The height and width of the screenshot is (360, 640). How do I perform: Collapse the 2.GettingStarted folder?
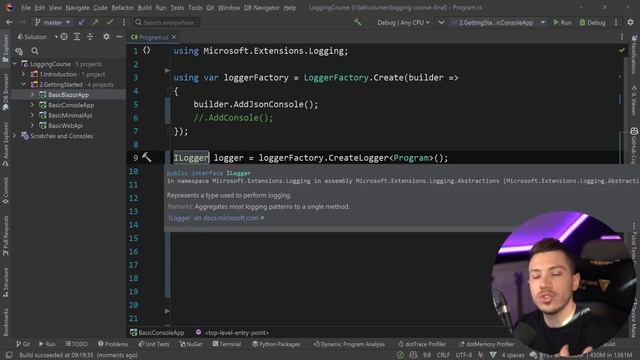click(23, 84)
